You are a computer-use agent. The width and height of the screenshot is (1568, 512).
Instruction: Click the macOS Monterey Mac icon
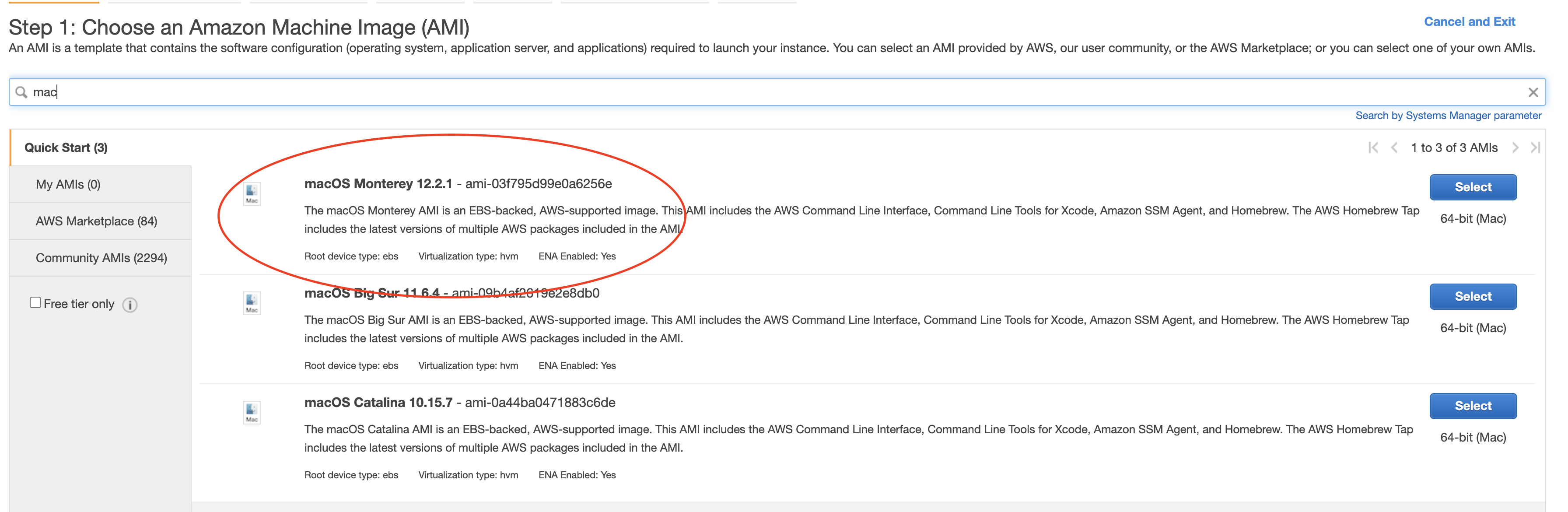point(252,193)
